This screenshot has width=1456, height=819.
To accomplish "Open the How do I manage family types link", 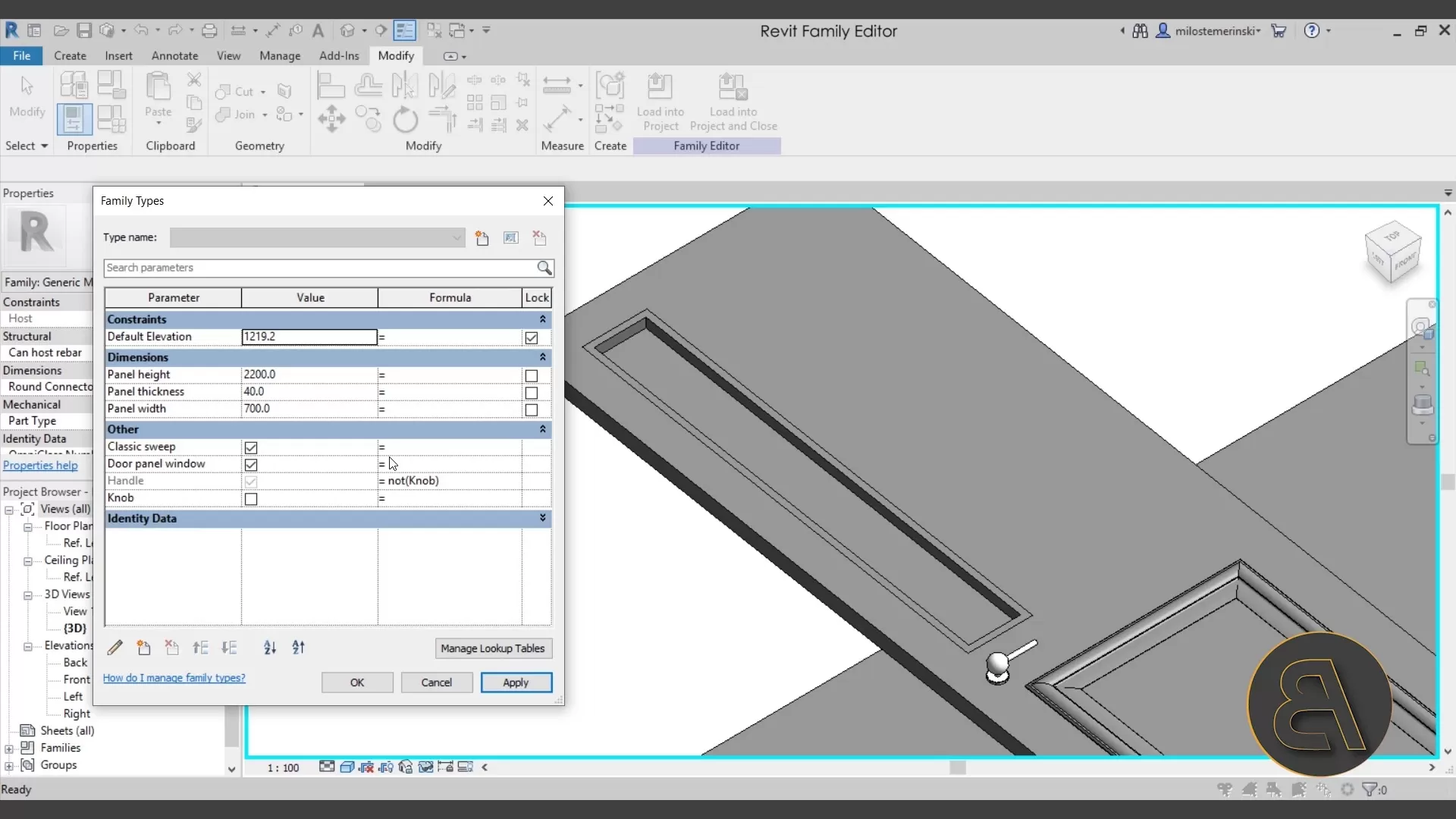I will coord(174,677).
